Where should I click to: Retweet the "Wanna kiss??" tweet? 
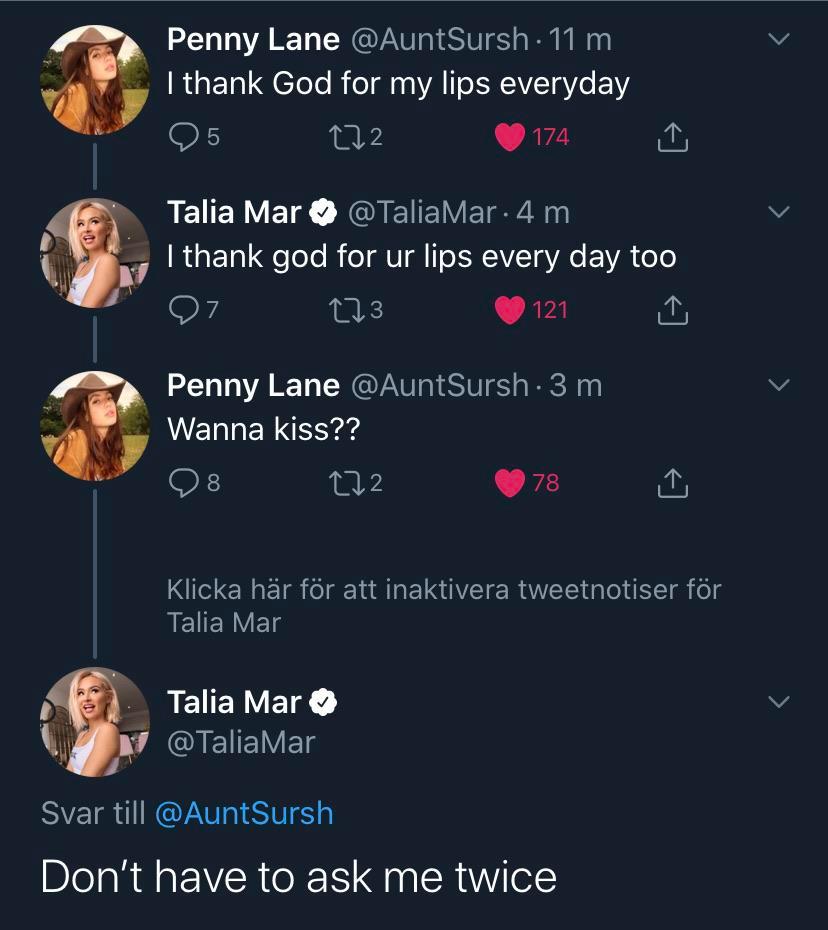pos(342,483)
